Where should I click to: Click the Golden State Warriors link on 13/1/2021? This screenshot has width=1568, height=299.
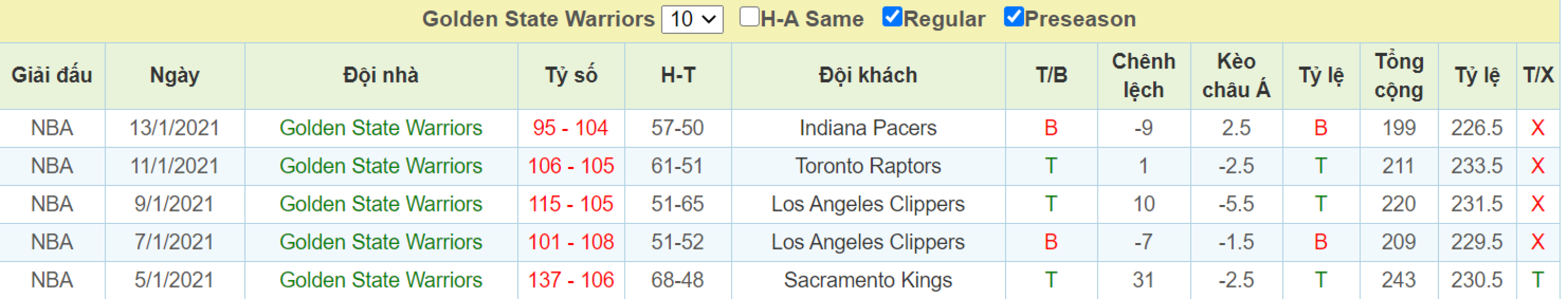point(381,128)
